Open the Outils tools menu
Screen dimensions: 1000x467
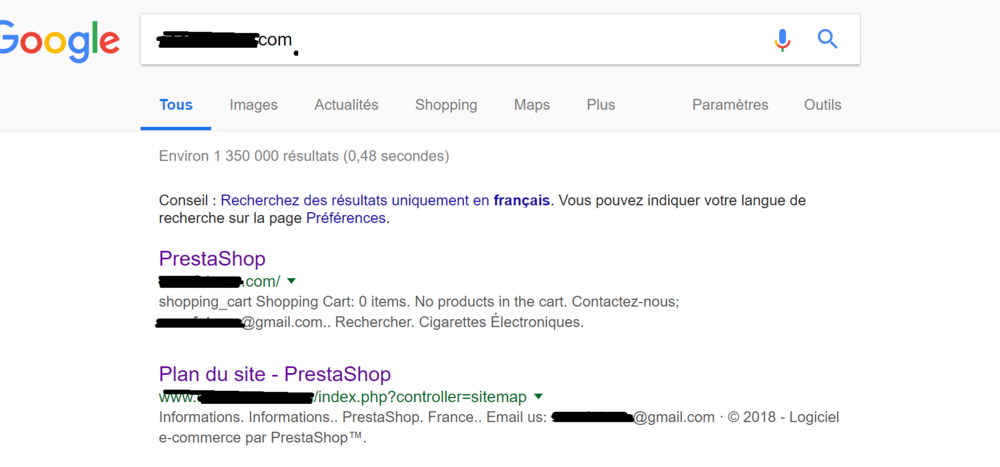click(822, 104)
